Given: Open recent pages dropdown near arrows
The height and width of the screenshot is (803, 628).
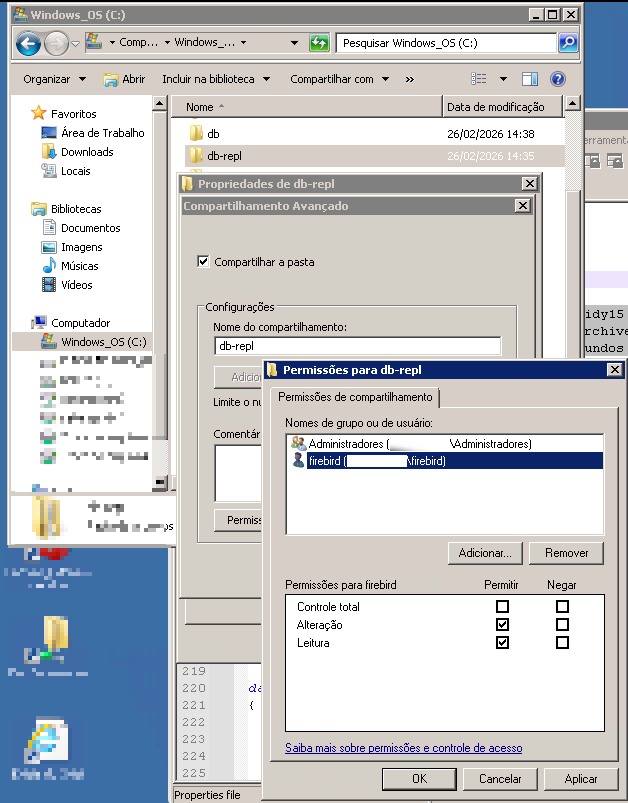Looking at the screenshot, I should (75, 44).
